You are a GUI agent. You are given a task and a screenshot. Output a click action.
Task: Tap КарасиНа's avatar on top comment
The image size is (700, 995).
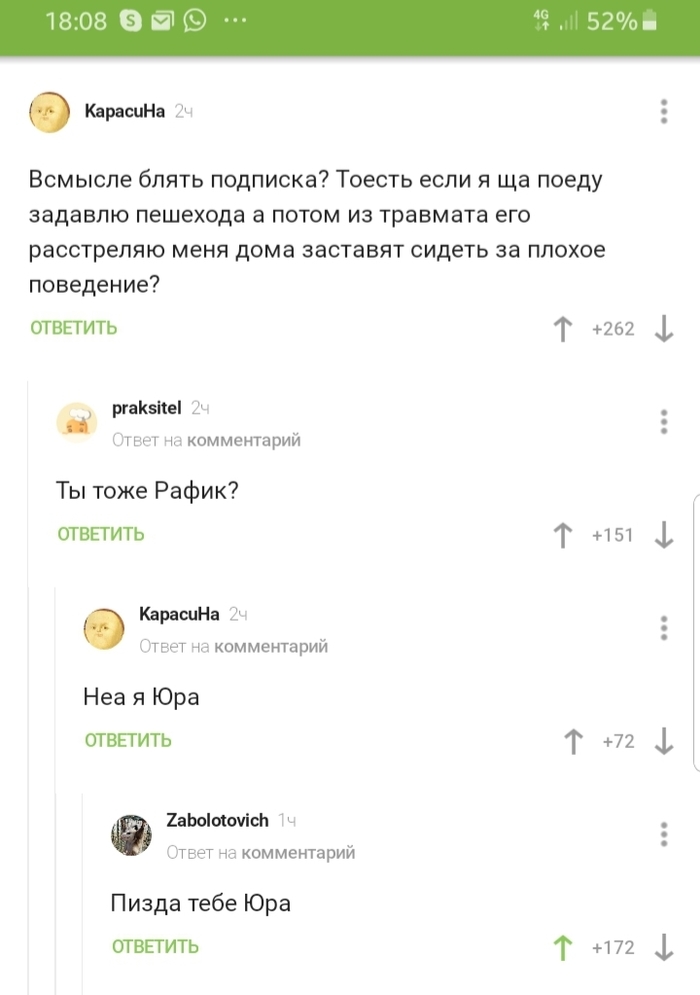point(49,113)
